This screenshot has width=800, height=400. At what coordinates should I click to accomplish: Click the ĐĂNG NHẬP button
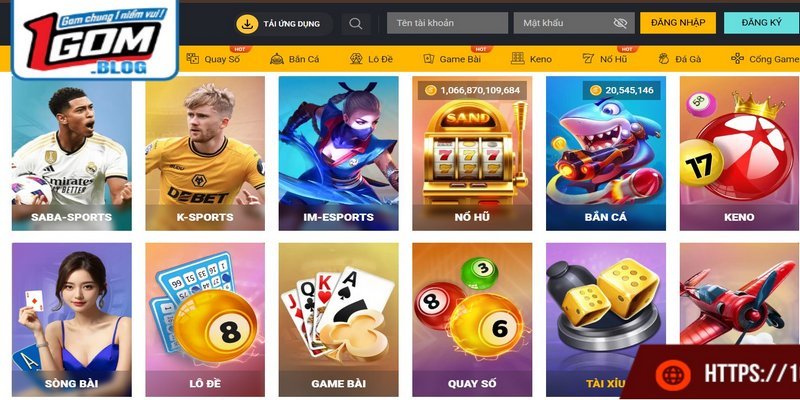tap(678, 23)
